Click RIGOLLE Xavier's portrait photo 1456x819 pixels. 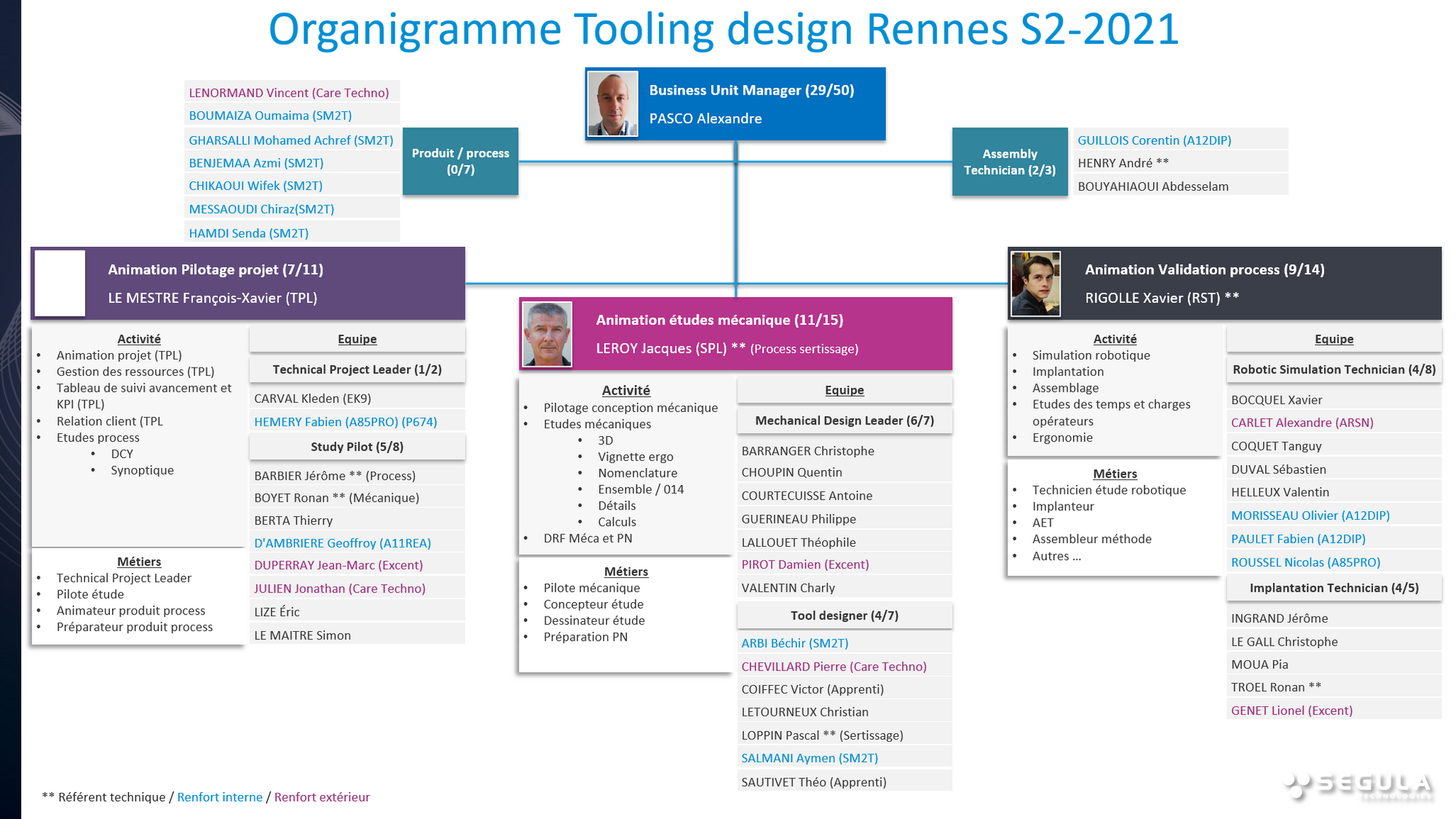[x=1036, y=284]
